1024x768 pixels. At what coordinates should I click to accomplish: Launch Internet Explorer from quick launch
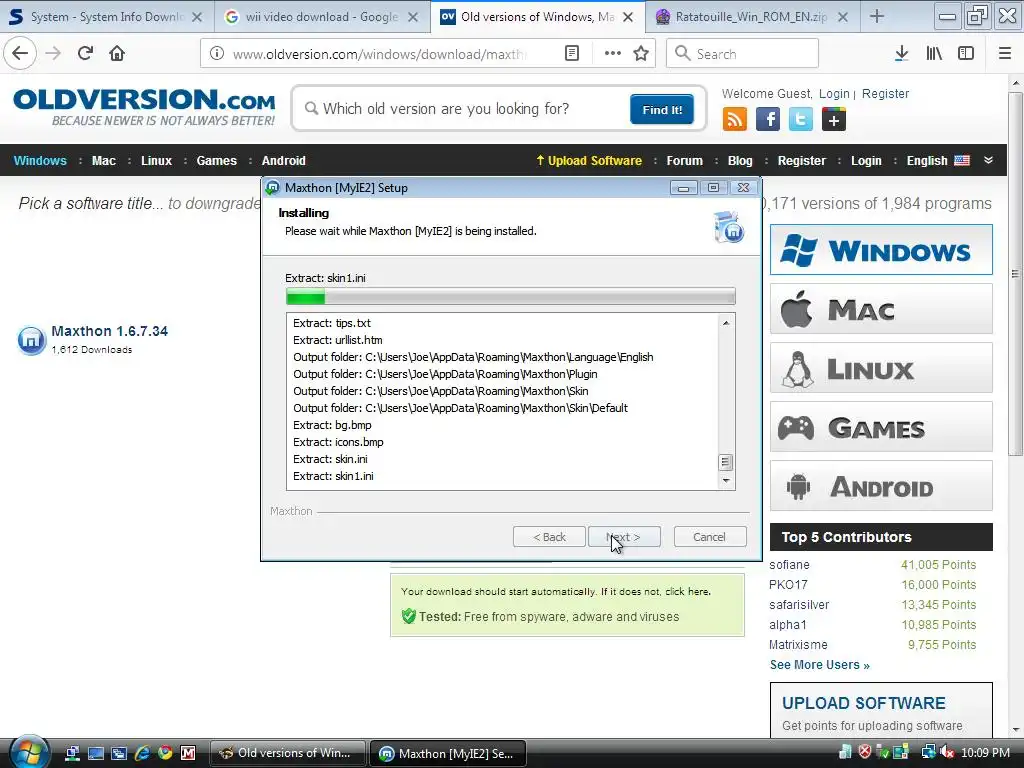(x=142, y=753)
